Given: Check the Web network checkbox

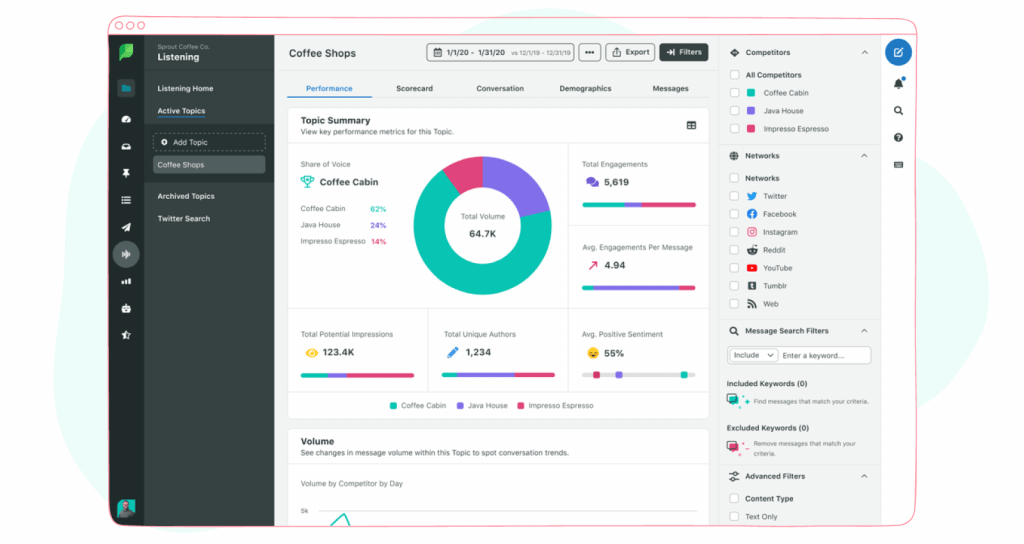Looking at the screenshot, I should tap(734, 304).
